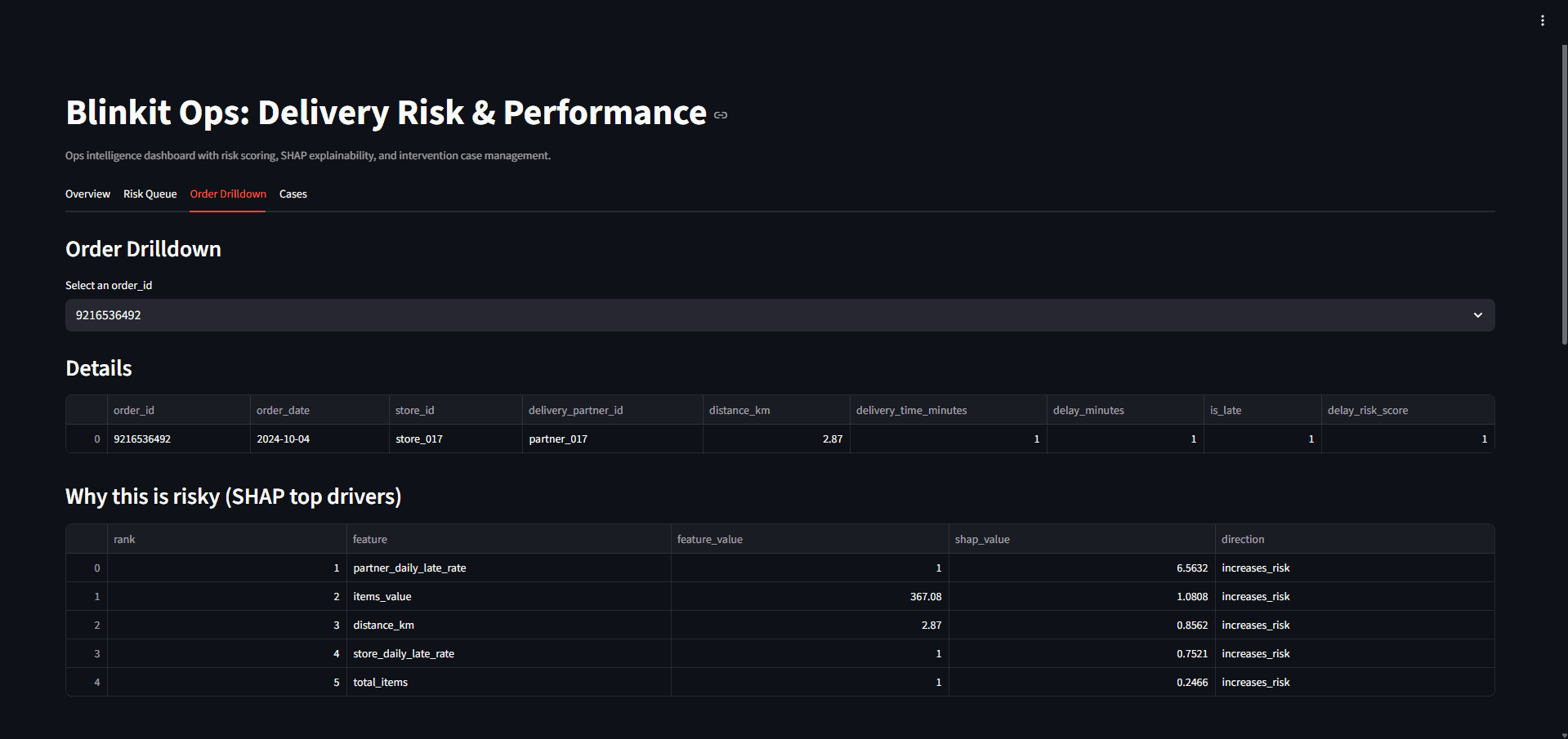Viewport: 1568px width, 739px height.
Task: Select the distance_km feature cell in SHAP table
Action: point(508,625)
